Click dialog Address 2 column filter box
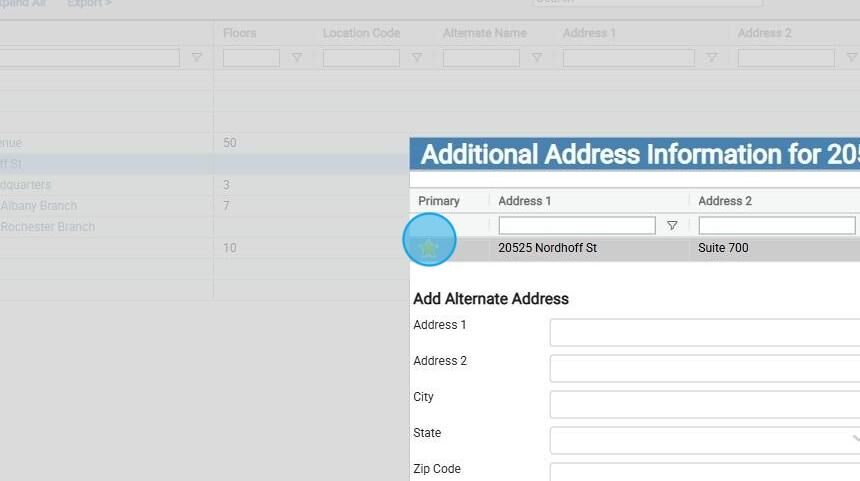Image resolution: width=860 pixels, height=481 pixels. [x=777, y=225]
